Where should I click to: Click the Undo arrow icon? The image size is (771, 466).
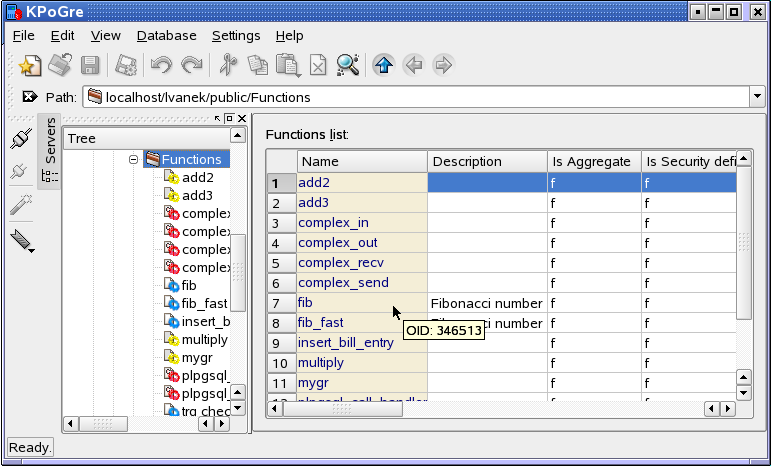click(x=160, y=66)
